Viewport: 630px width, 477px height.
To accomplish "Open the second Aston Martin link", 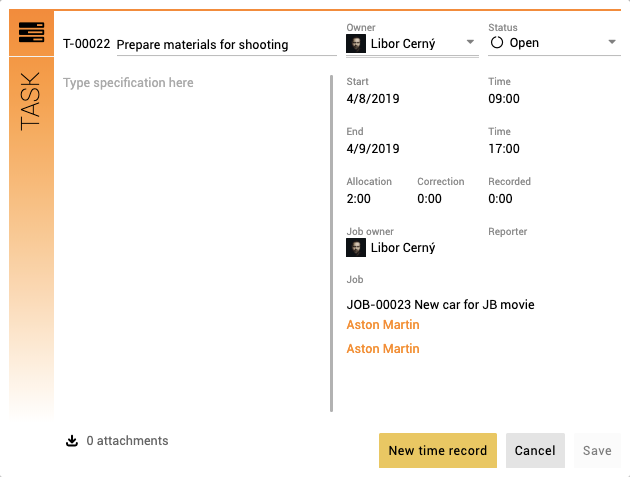I will [x=383, y=349].
